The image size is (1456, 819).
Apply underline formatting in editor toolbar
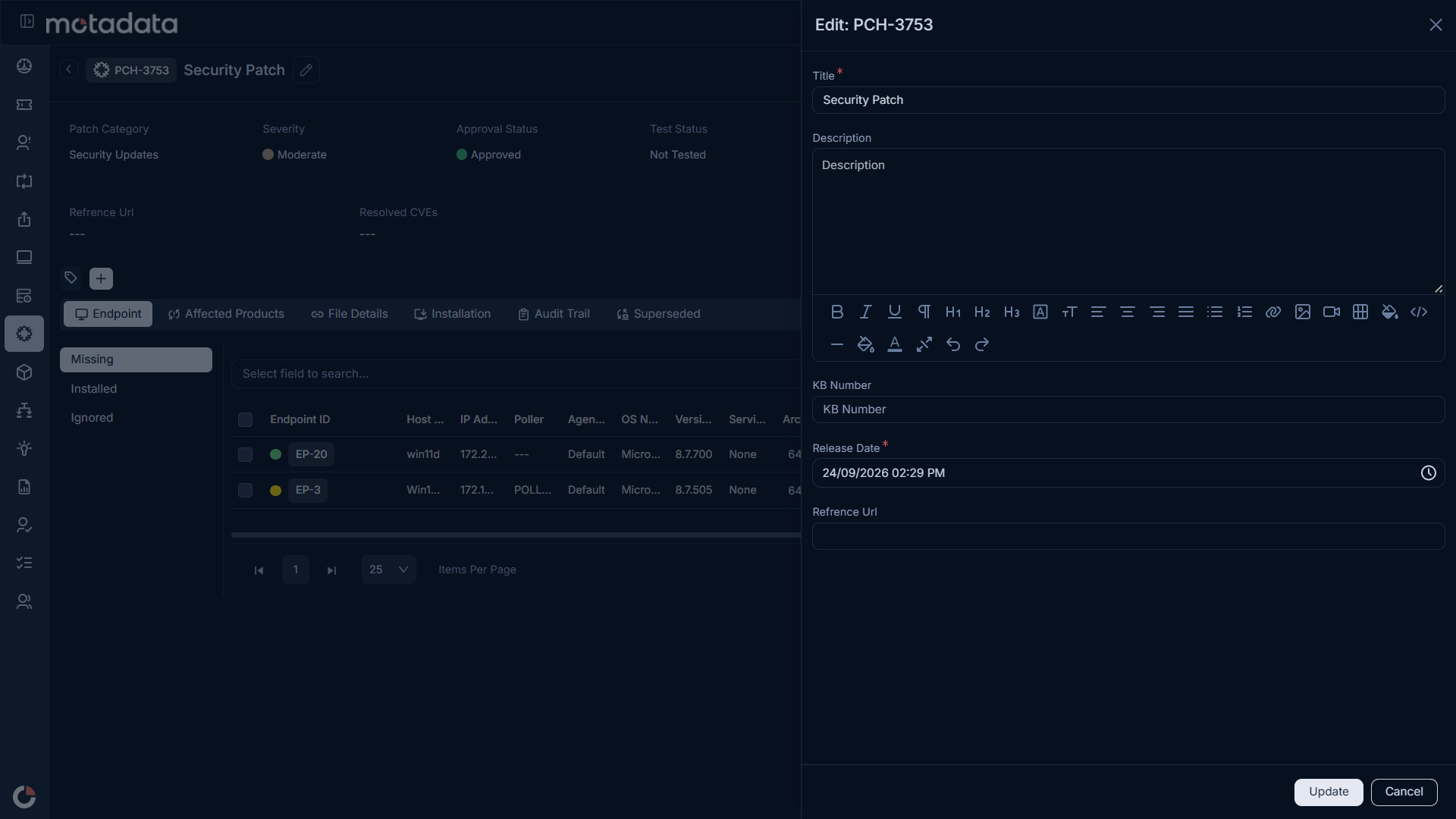click(895, 312)
